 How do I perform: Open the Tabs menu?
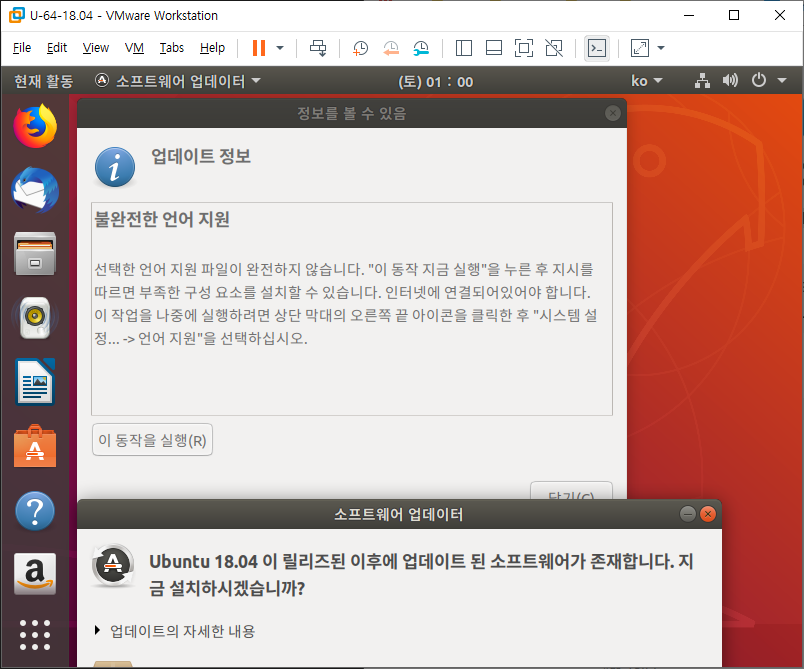[x=171, y=48]
